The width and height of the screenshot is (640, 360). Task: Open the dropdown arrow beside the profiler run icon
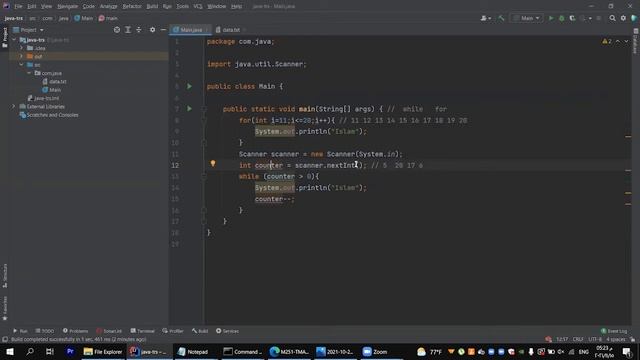click(x=590, y=18)
